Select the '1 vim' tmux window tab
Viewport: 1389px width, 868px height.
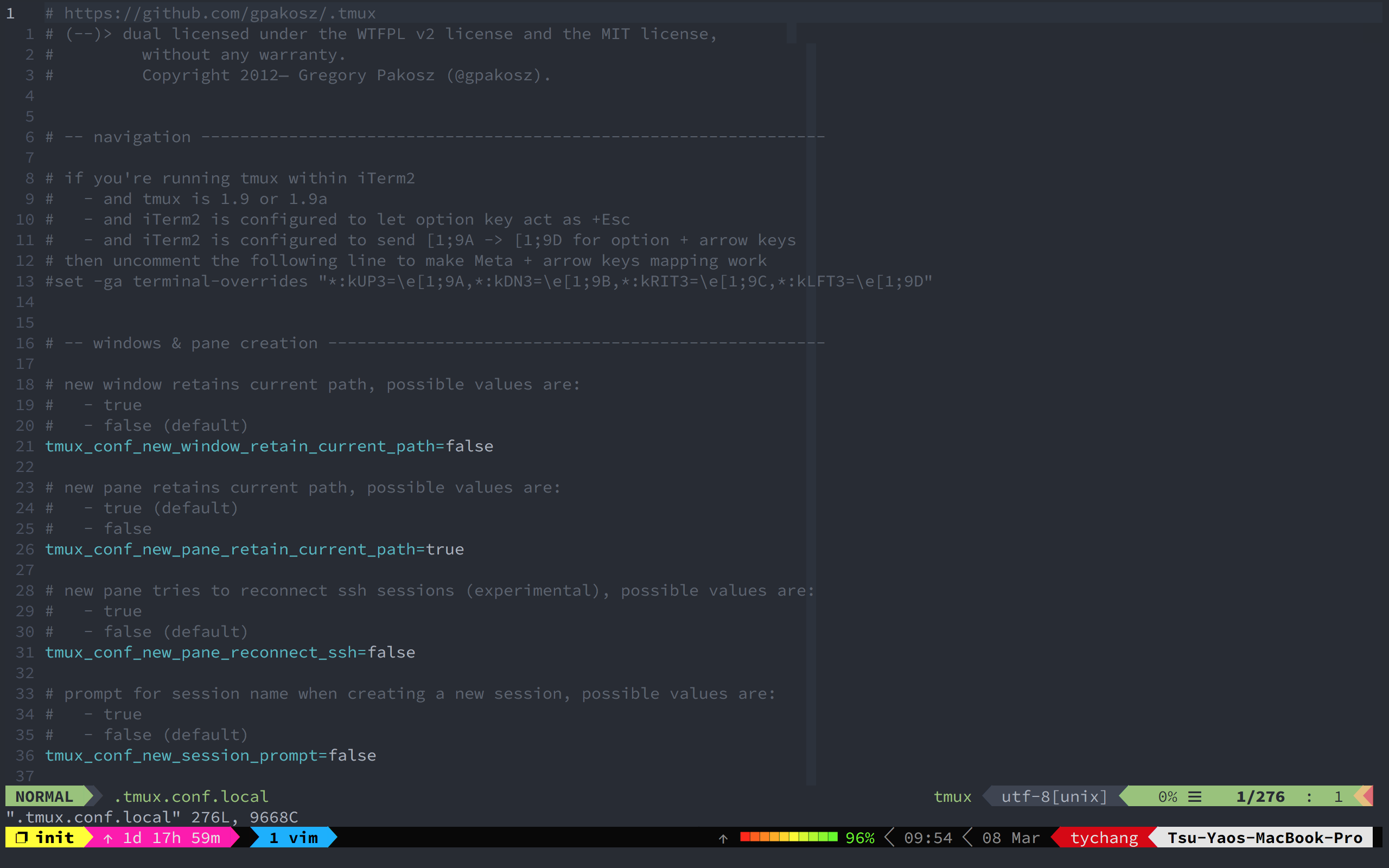[294, 838]
